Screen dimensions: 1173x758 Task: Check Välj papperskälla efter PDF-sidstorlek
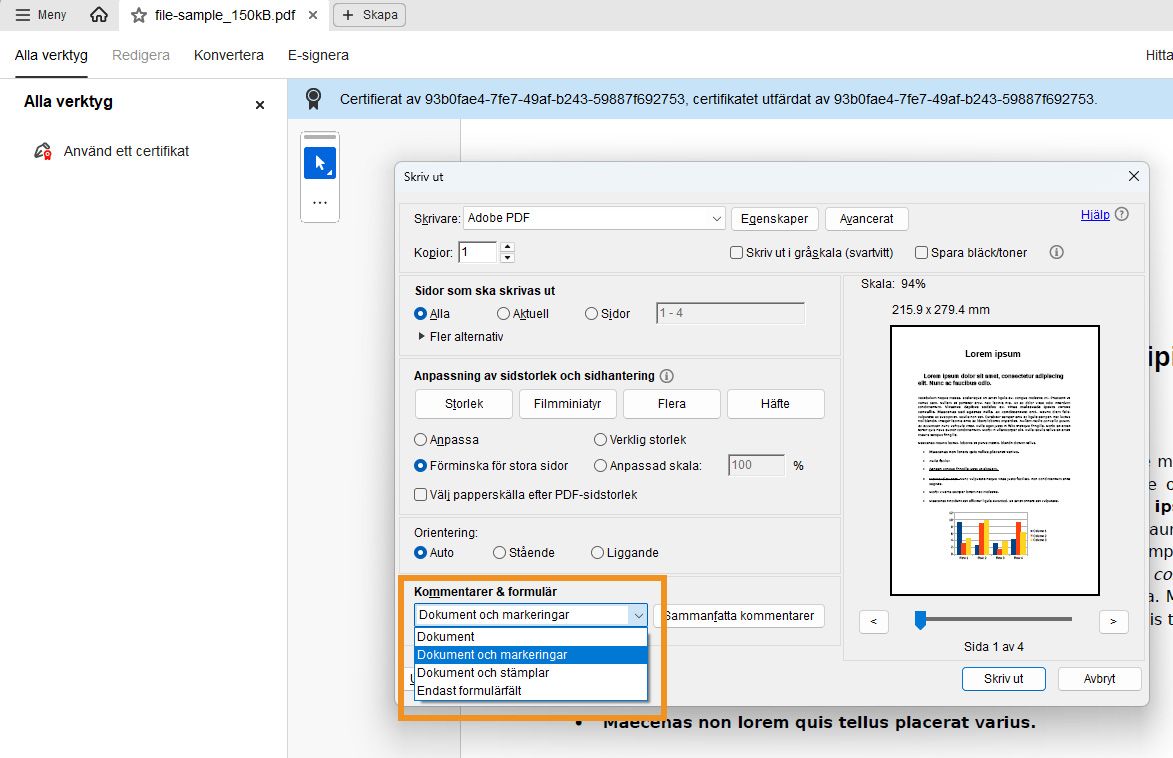[421, 494]
